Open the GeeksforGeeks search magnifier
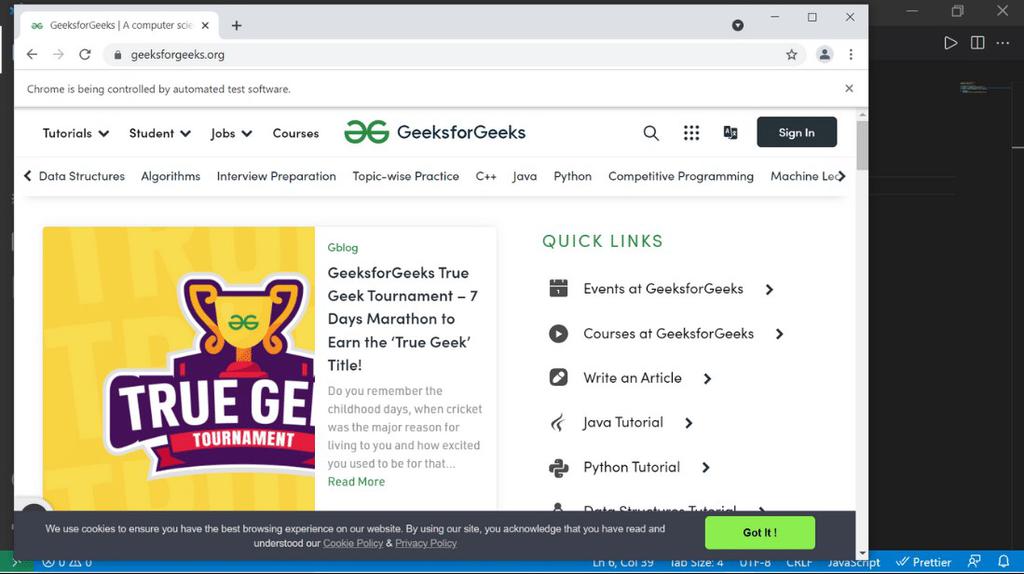The image size is (1024, 574). [651, 133]
